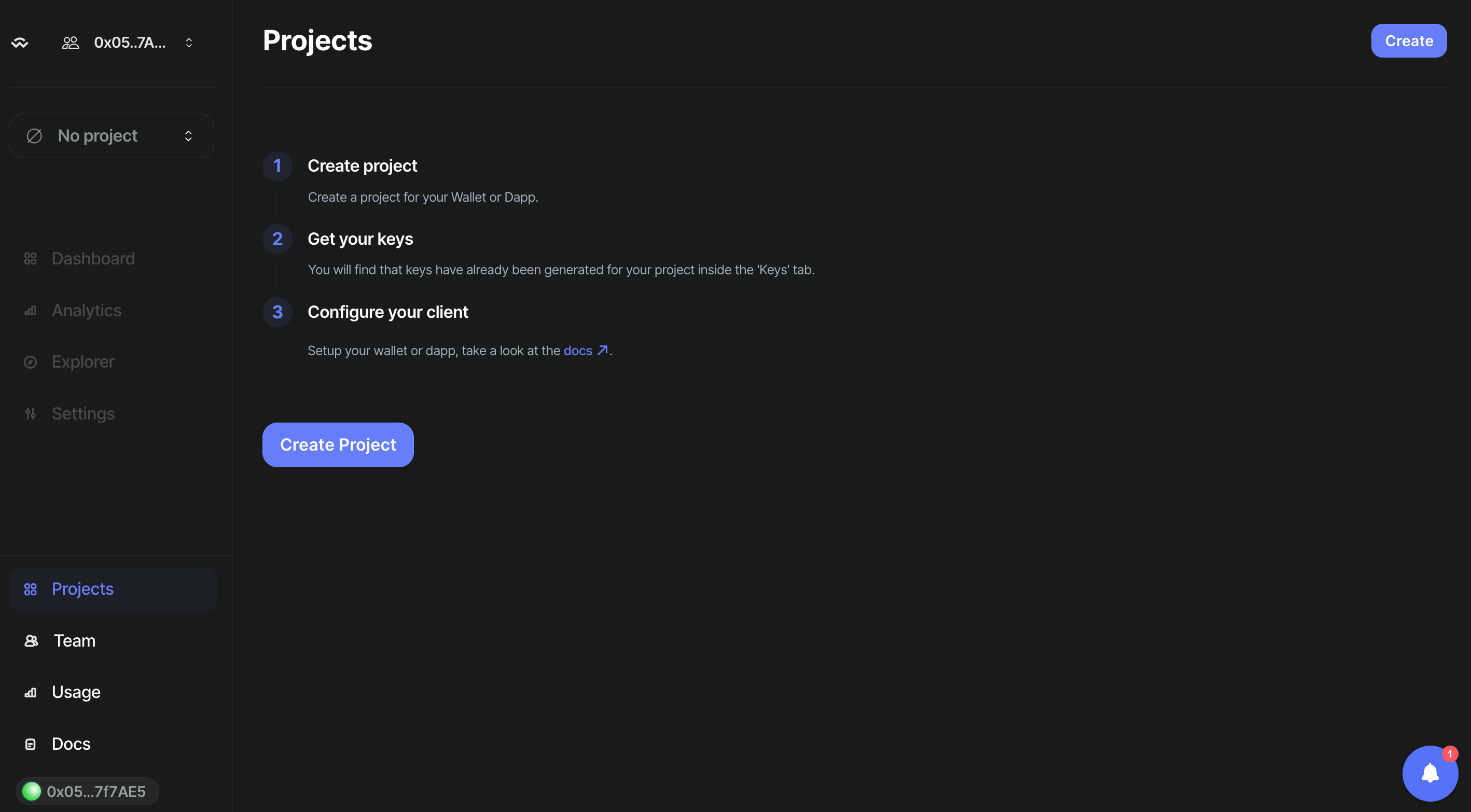Screen dimensions: 1471x812
Task: Open the docs link in step three
Action: [x=578, y=351]
